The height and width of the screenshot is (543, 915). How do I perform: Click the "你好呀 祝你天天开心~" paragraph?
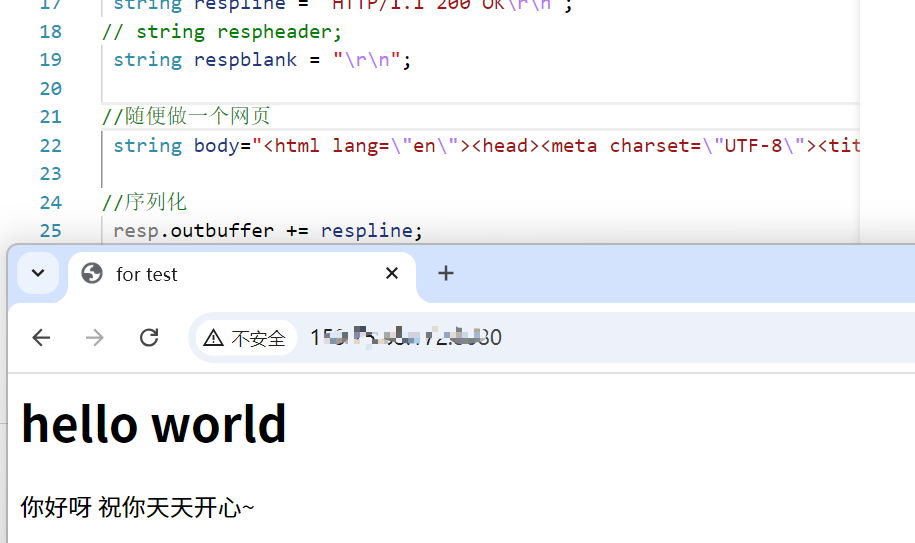(x=137, y=508)
